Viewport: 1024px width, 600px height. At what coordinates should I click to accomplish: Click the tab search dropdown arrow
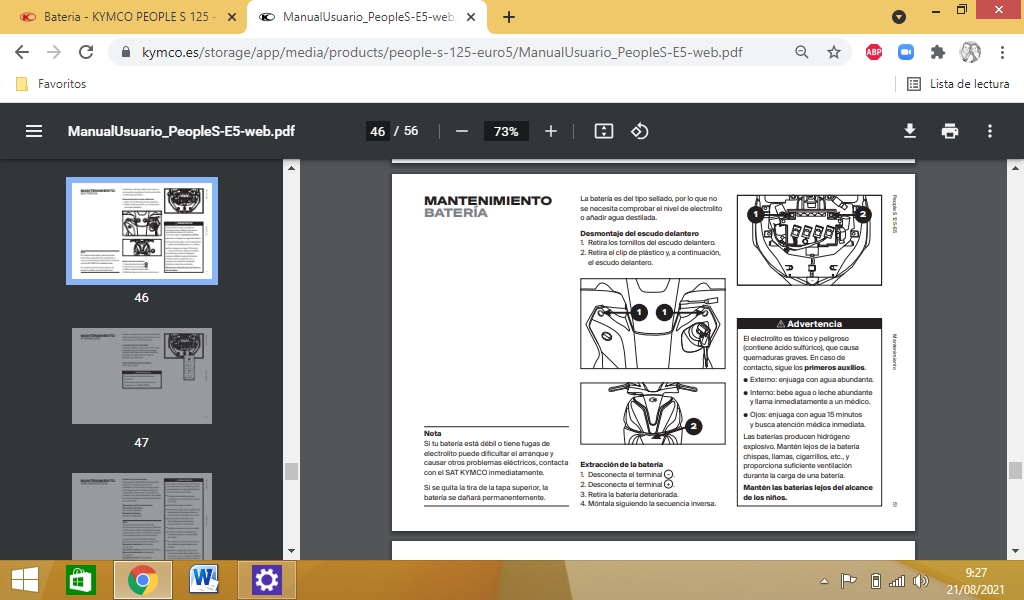click(899, 18)
